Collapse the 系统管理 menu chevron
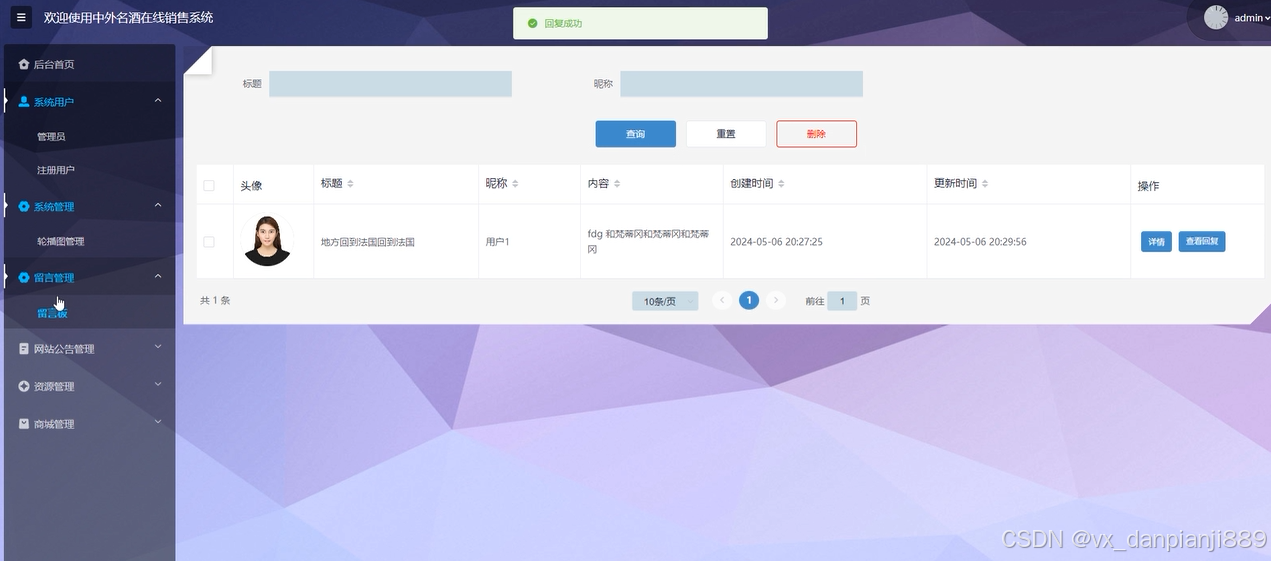This screenshot has width=1271, height=561. 158,205
